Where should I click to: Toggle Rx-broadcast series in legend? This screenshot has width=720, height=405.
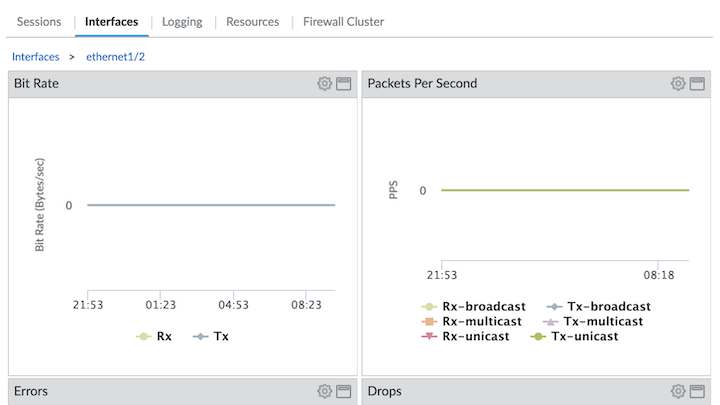tap(472, 306)
